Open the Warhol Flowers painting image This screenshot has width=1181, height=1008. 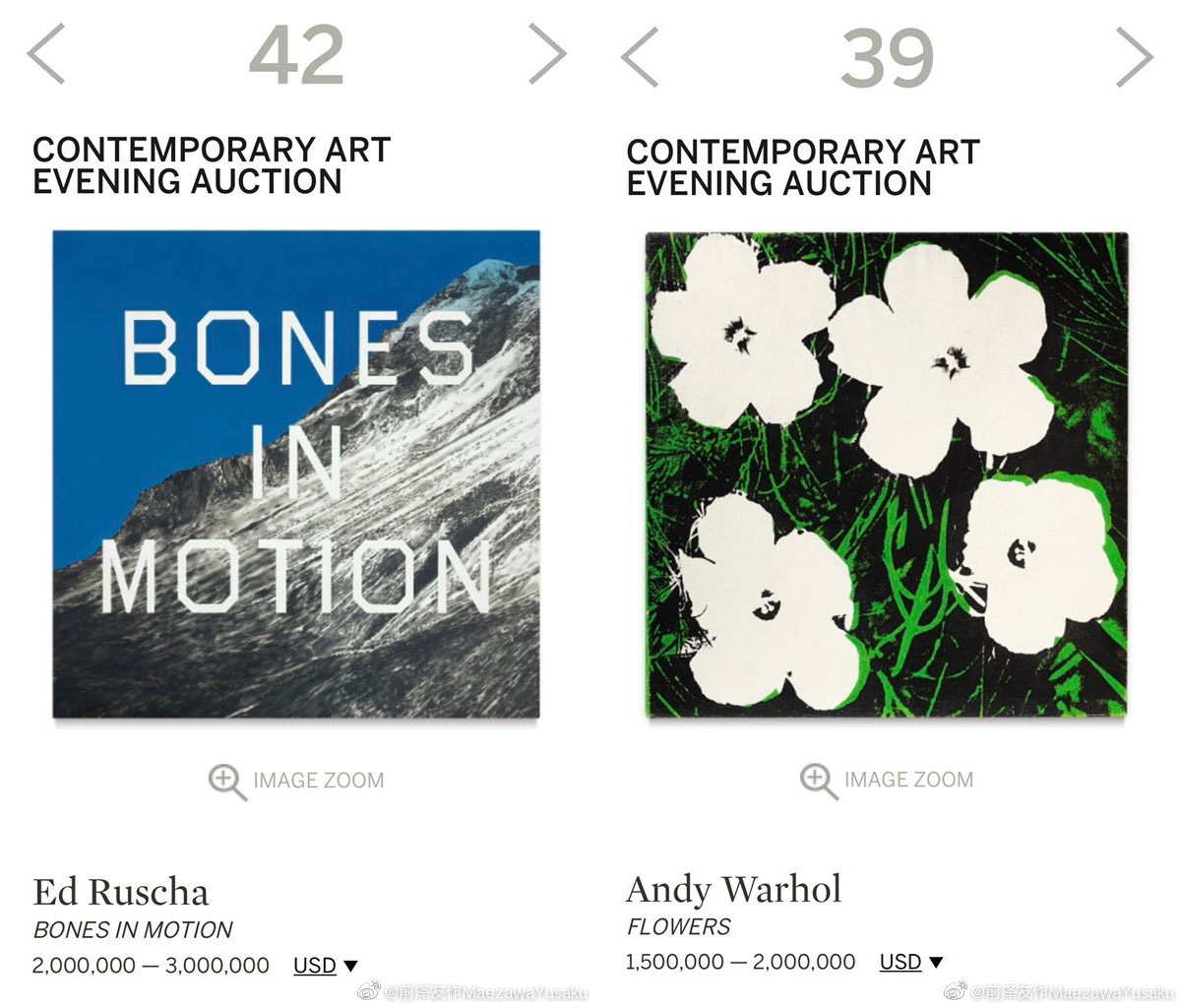[x=886, y=474]
